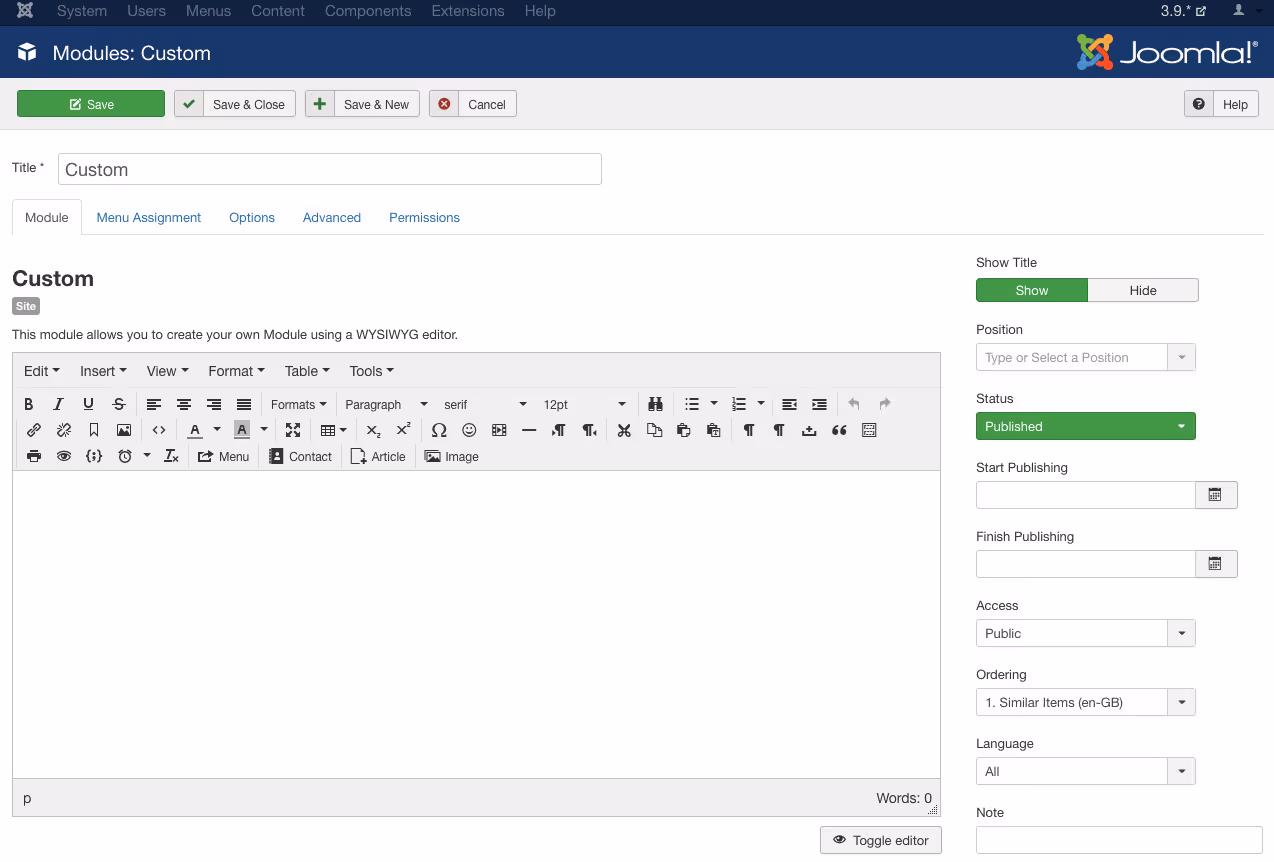Toggle bold text in the editor
The width and height of the screenshot is (1274, 862).
(28, 404)
